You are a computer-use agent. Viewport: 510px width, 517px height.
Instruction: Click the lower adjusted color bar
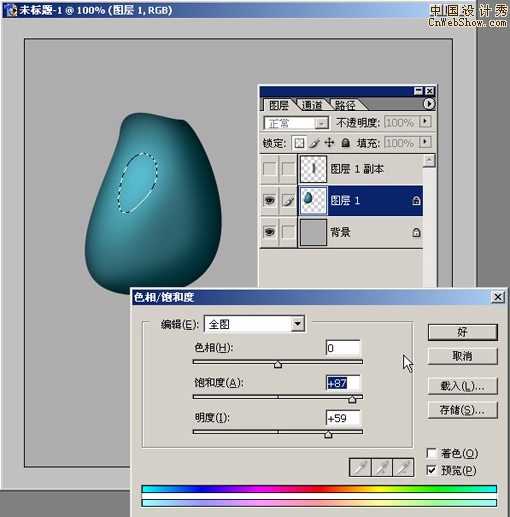[319, 503]
